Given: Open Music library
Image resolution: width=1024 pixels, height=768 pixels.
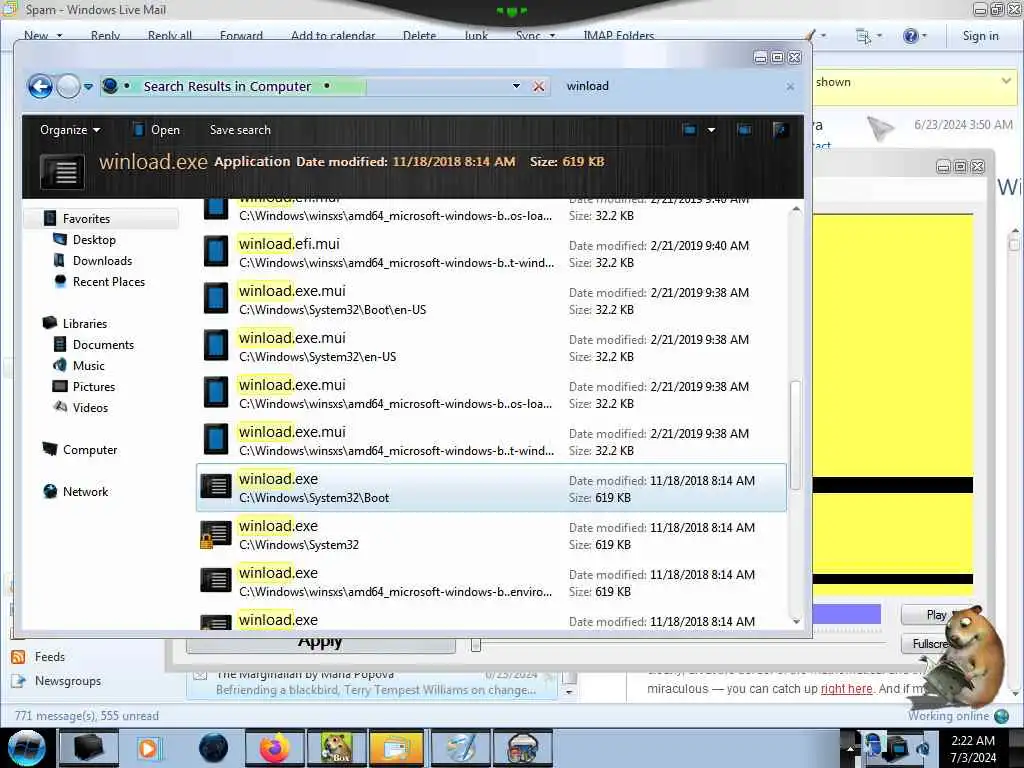Looking at the screenshot, I should coord(88,365).
